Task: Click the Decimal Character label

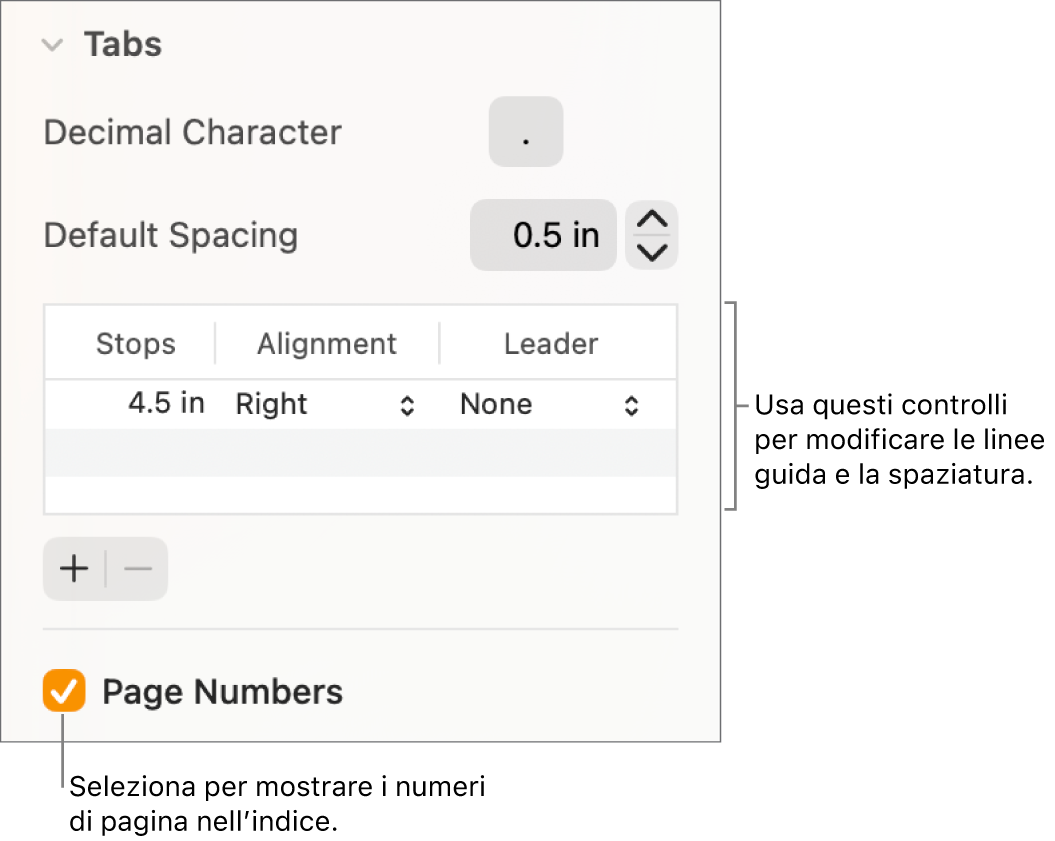Action: [x=193, y=133]
